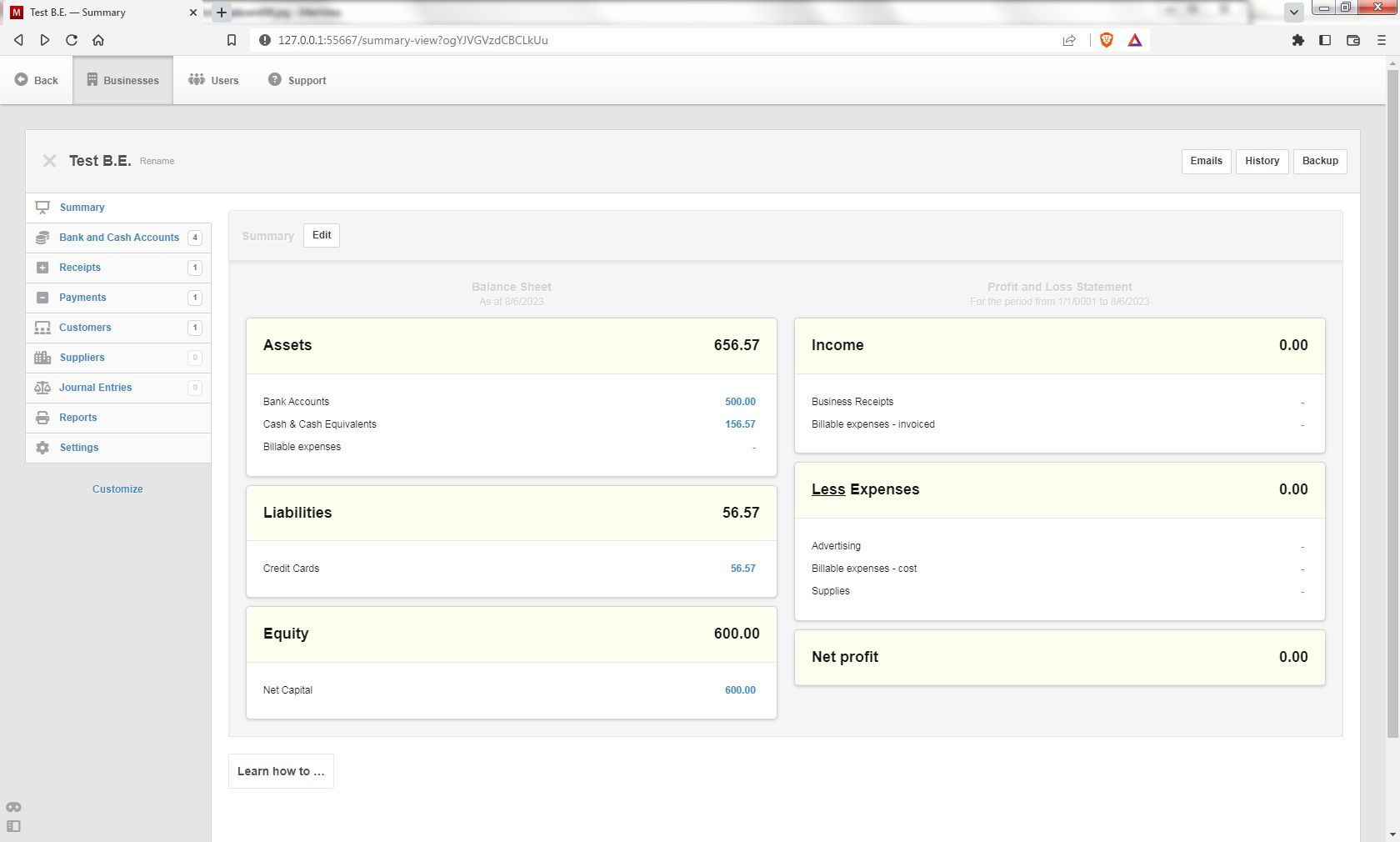Close the Test B.E. Summary browser tab

pos(193,13)
